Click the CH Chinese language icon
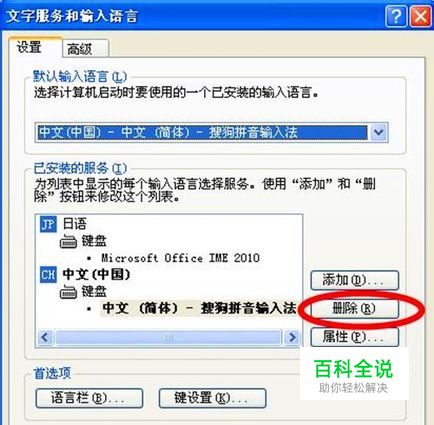 pyautogui.click(x=48, y=275)
